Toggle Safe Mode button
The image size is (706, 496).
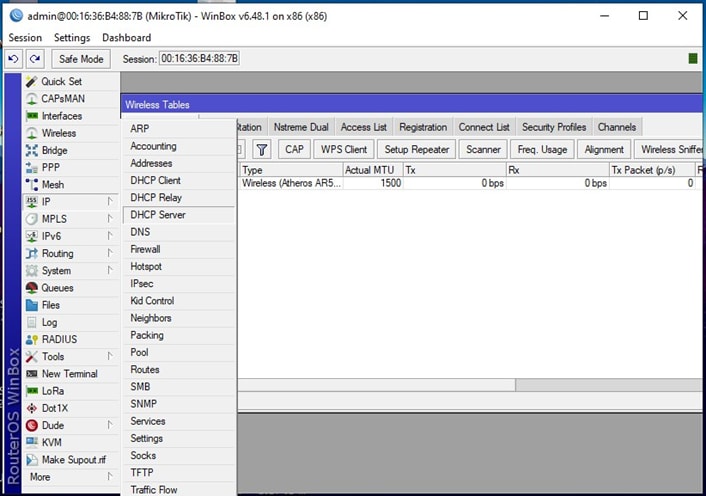pos(81,59)
